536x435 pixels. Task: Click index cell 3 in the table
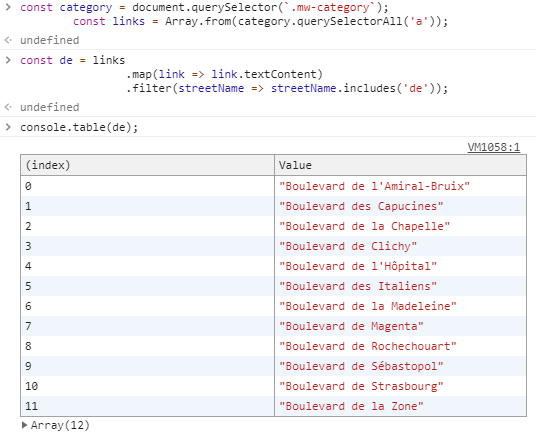tap(147, 246)
